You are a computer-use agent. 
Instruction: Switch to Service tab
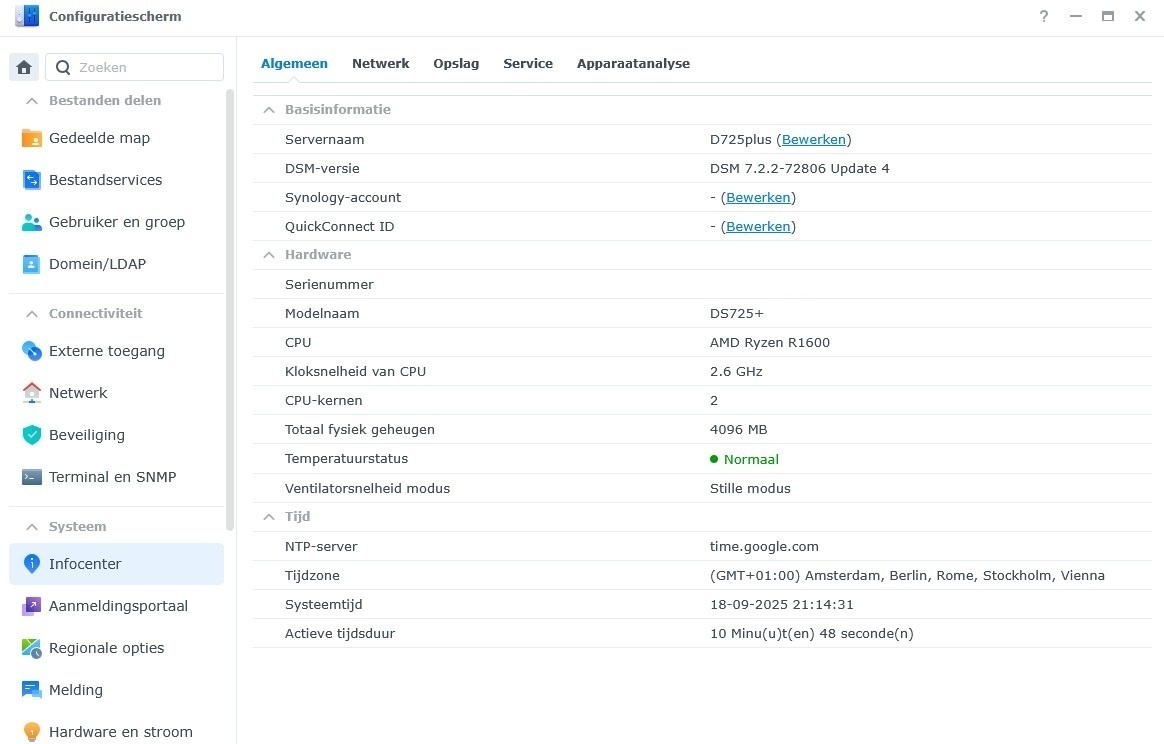click(528, 64)
